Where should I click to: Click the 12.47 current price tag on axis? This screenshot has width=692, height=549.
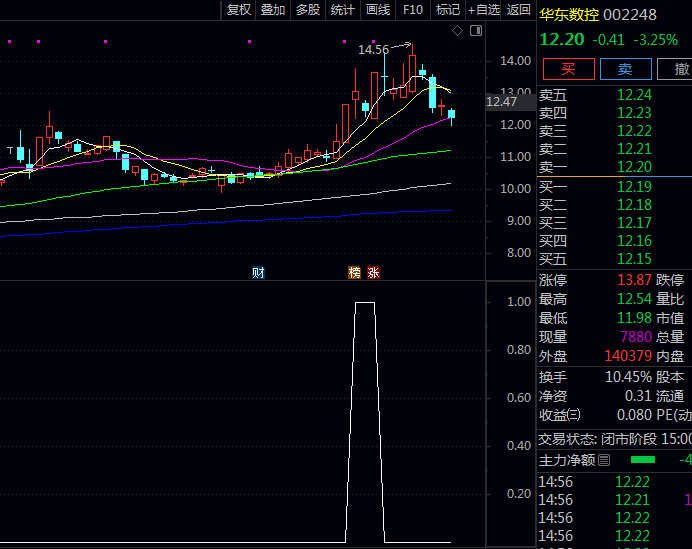coord(501,102)
